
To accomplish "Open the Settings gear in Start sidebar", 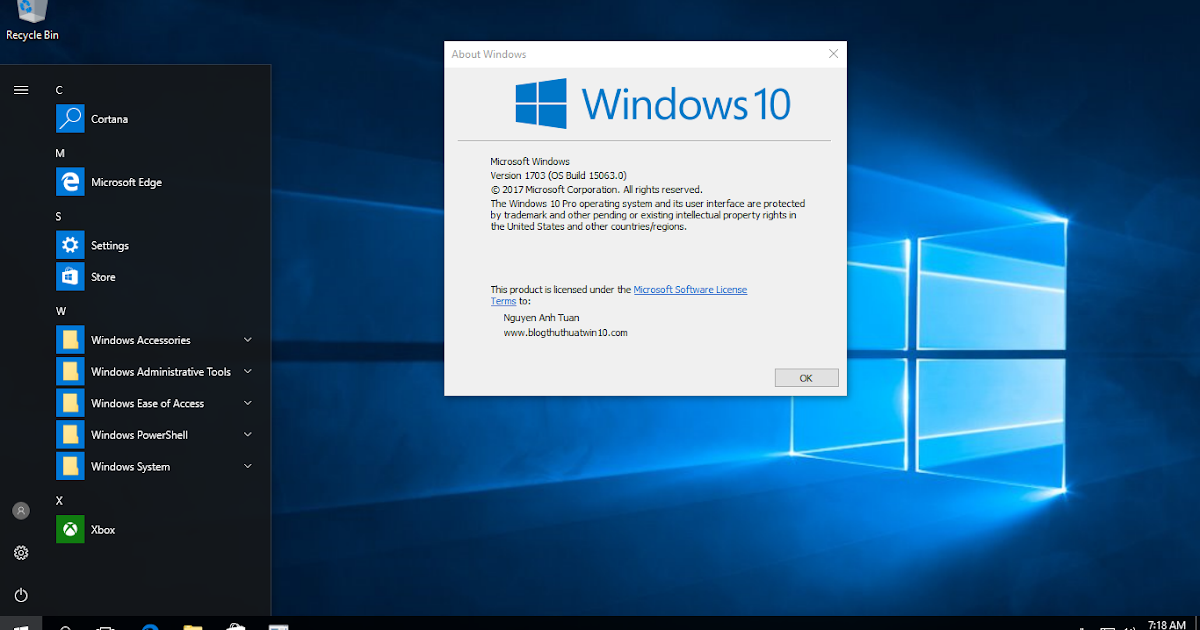I will point(21,553).
